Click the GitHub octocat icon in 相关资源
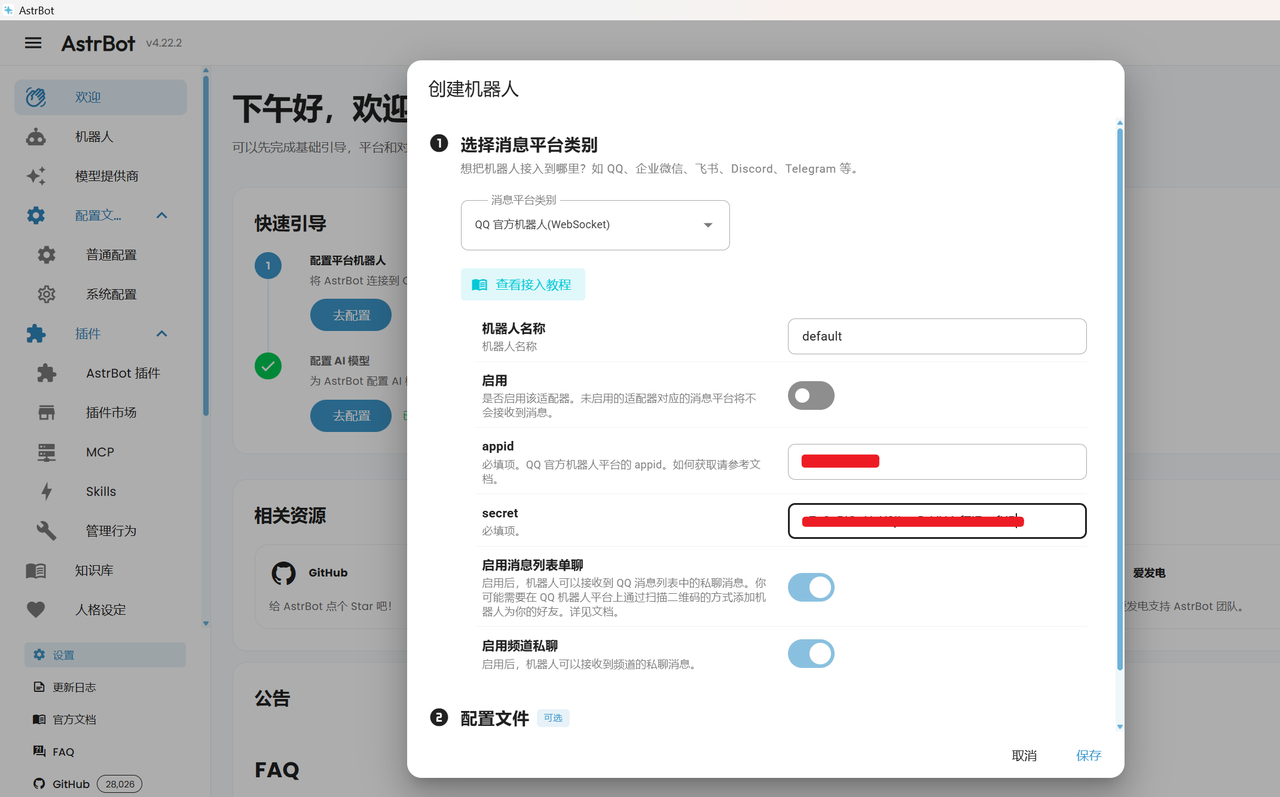 click(284, 573)
